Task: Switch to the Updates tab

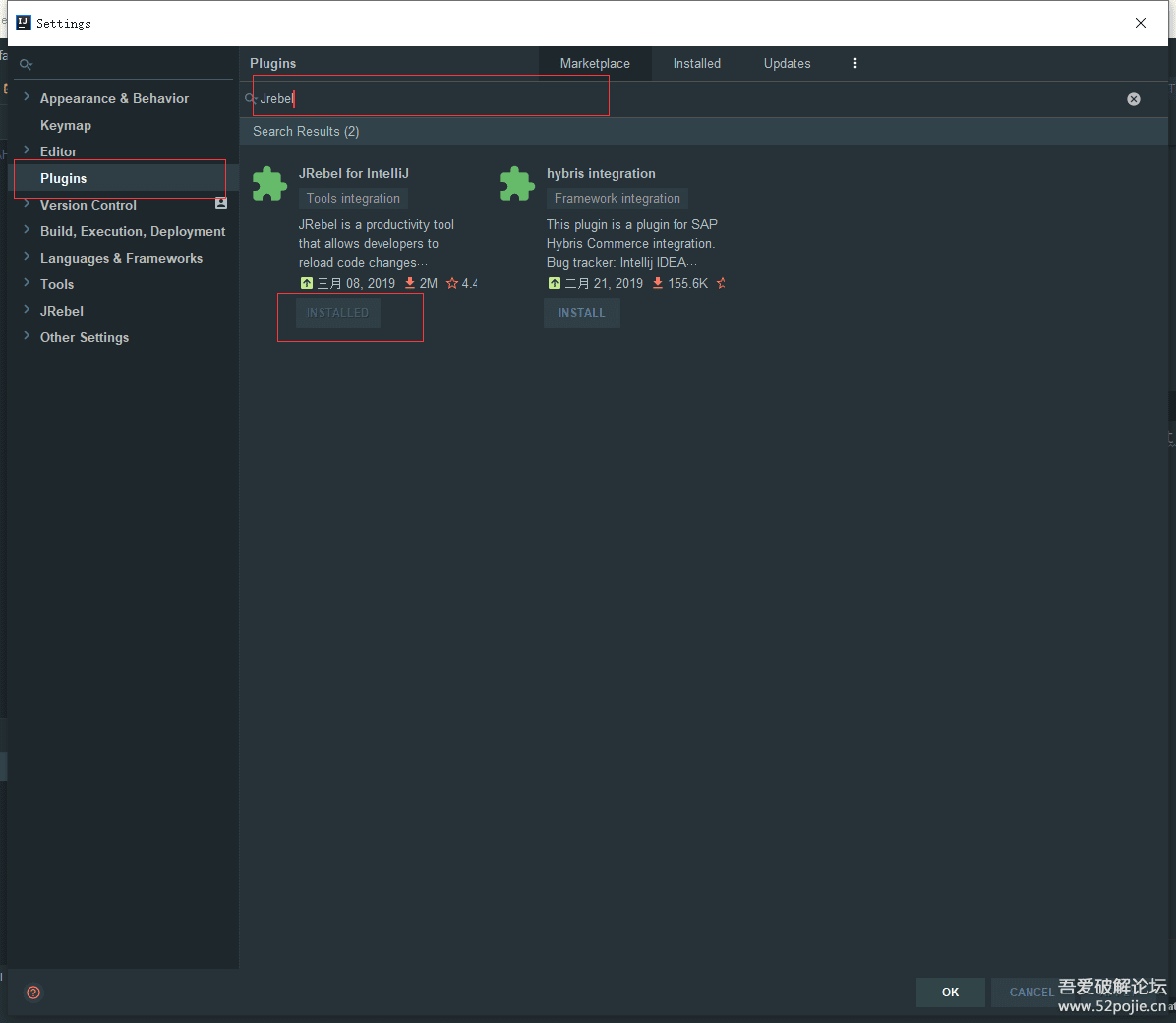Action: click(787, 64)
